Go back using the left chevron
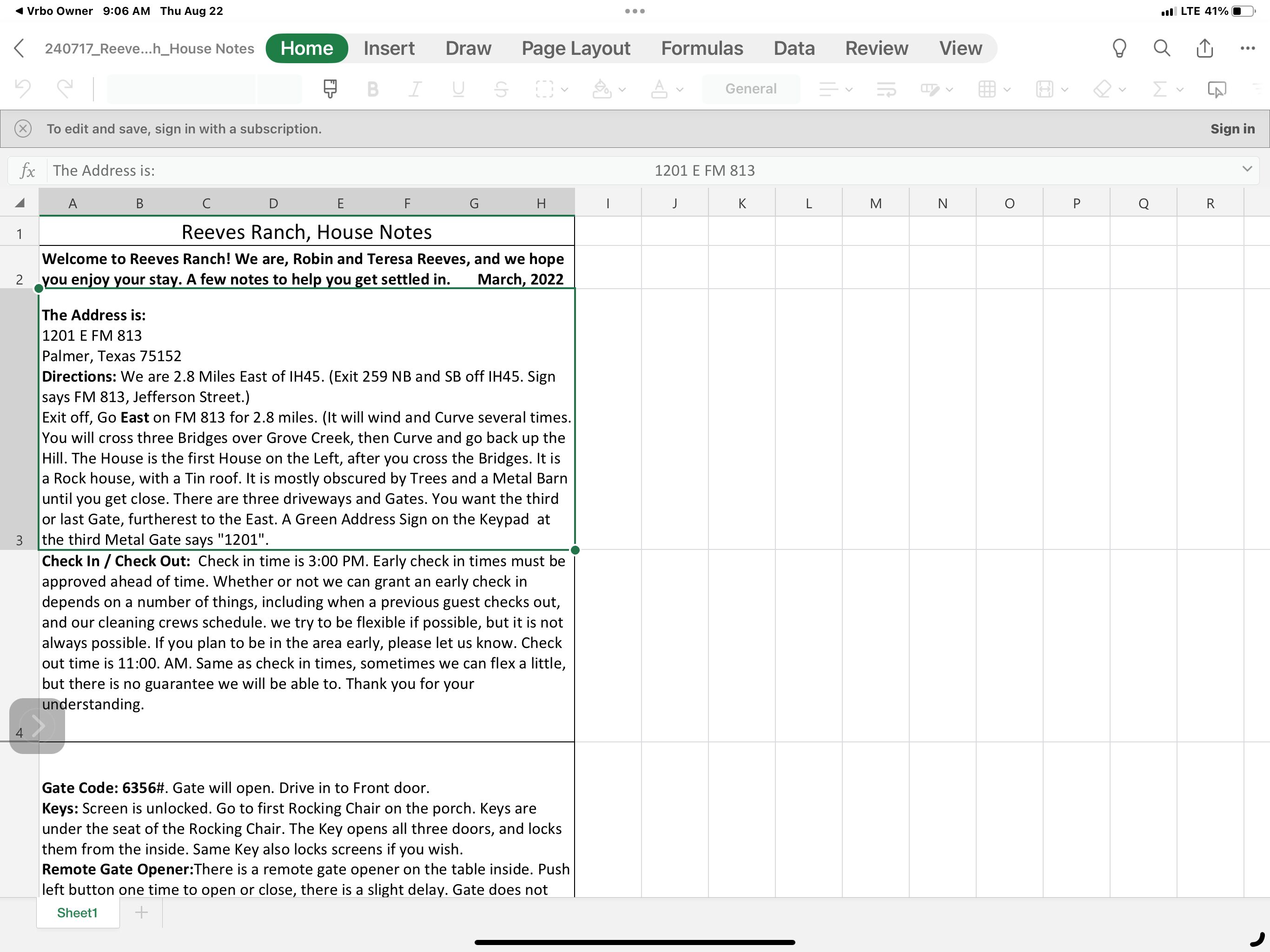The height and width of the screenshot is (952, 1270). (x=19, y=48)
